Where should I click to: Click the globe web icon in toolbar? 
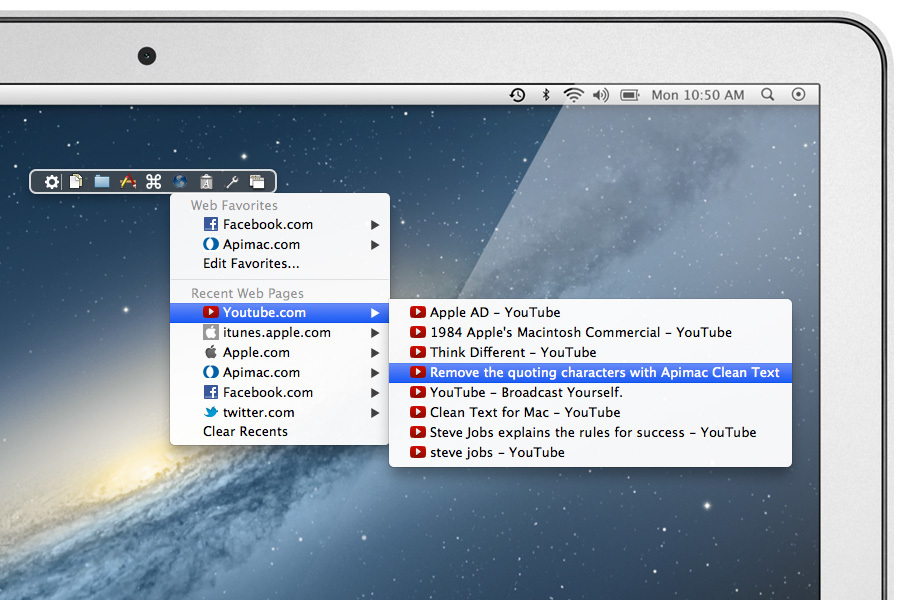pyautogui.click(x=180, y=181)
